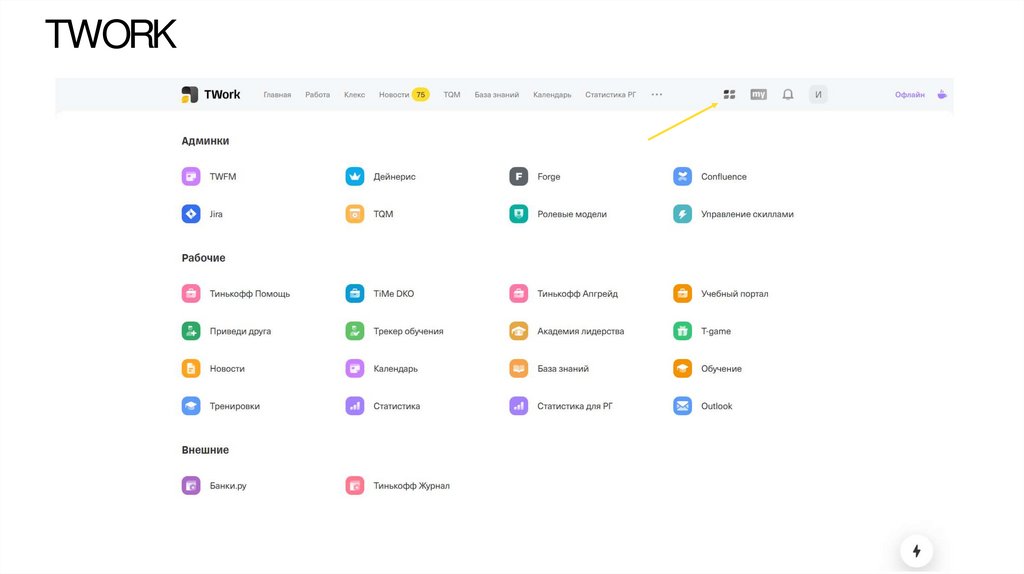Open the Статистика chart icon

(x=355, y=406)
